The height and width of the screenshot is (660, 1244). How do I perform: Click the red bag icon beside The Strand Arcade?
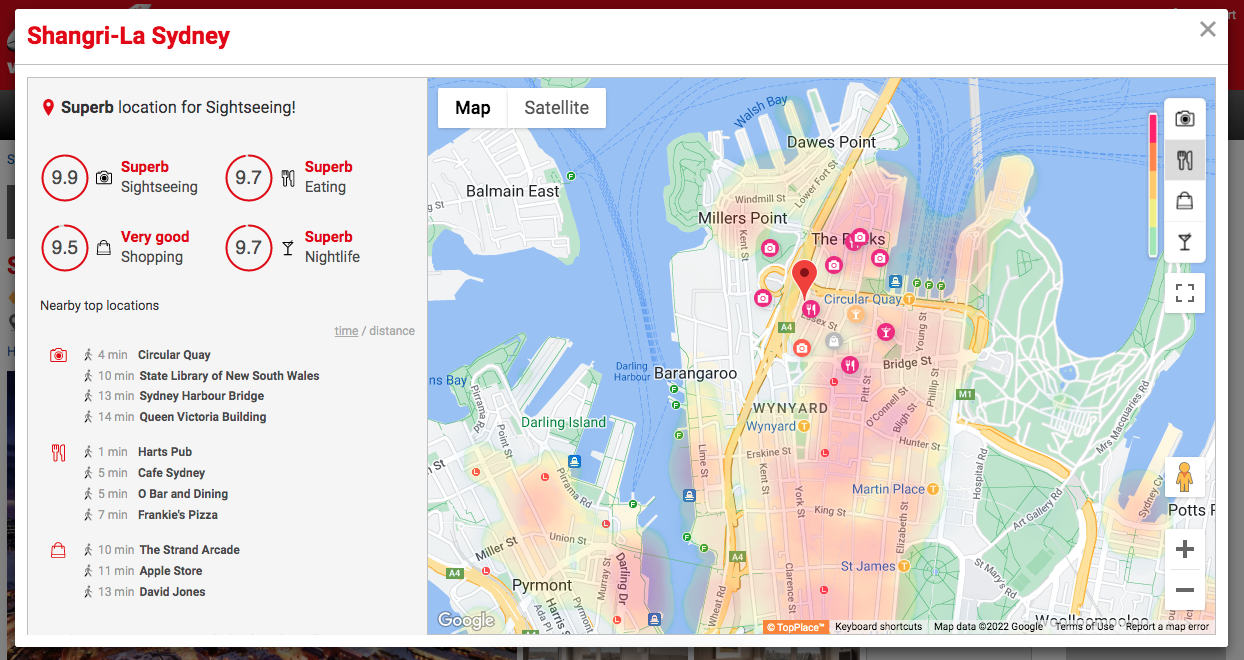point(58,550)
